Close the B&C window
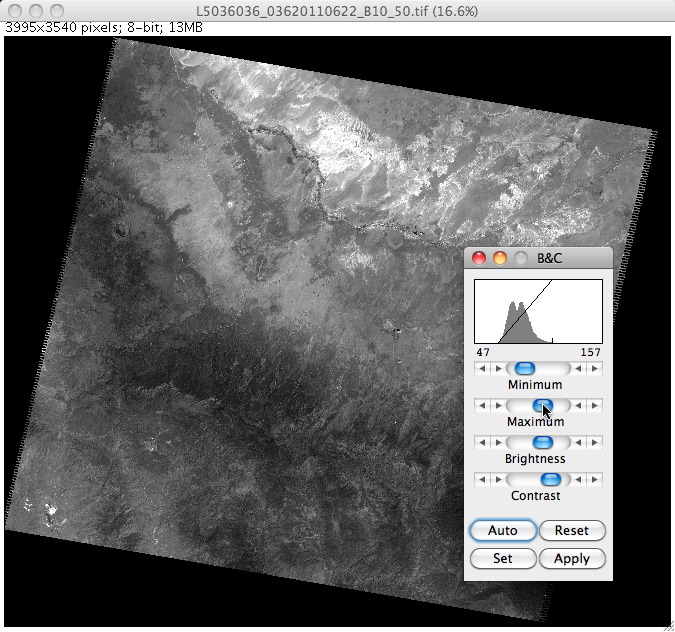This screenshot has height=632, width=675. tap(479, 258)
